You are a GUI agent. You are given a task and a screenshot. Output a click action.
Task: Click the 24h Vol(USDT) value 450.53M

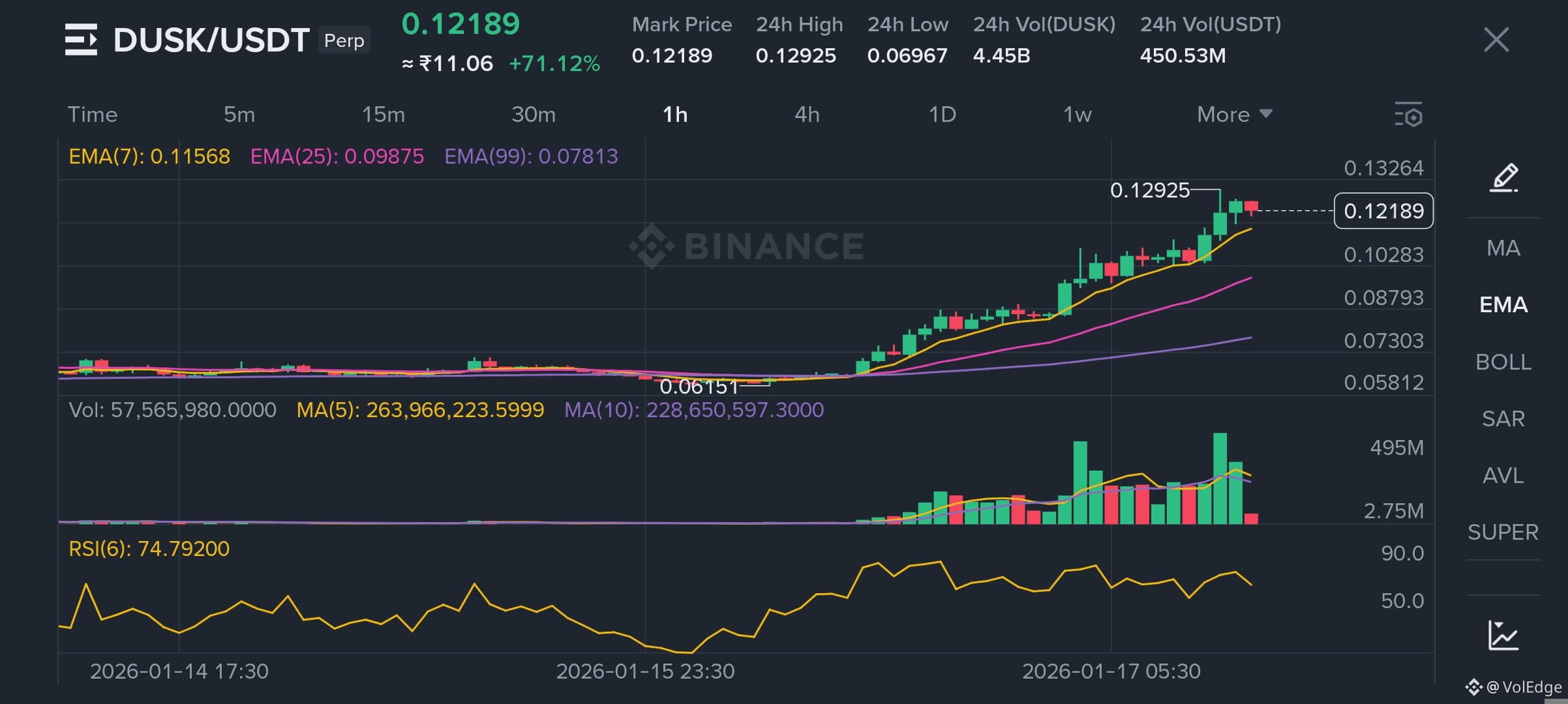(1183, 56)
